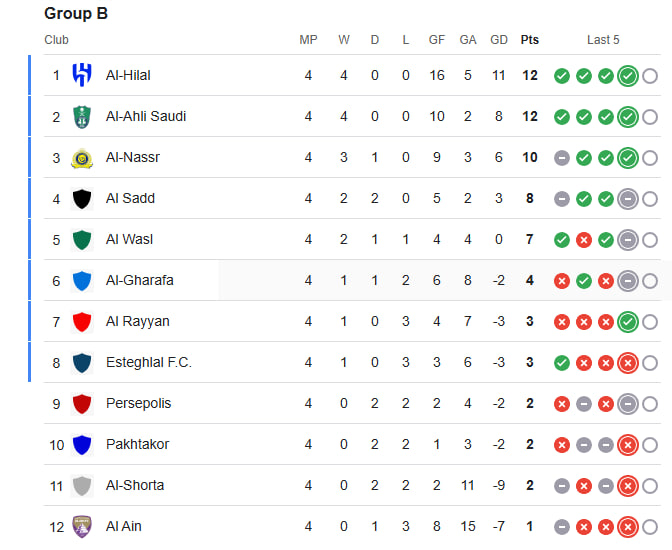Open the Al-Hilal team name link
The height and width of the screenshot is (550, 672).
pos(128,75)
